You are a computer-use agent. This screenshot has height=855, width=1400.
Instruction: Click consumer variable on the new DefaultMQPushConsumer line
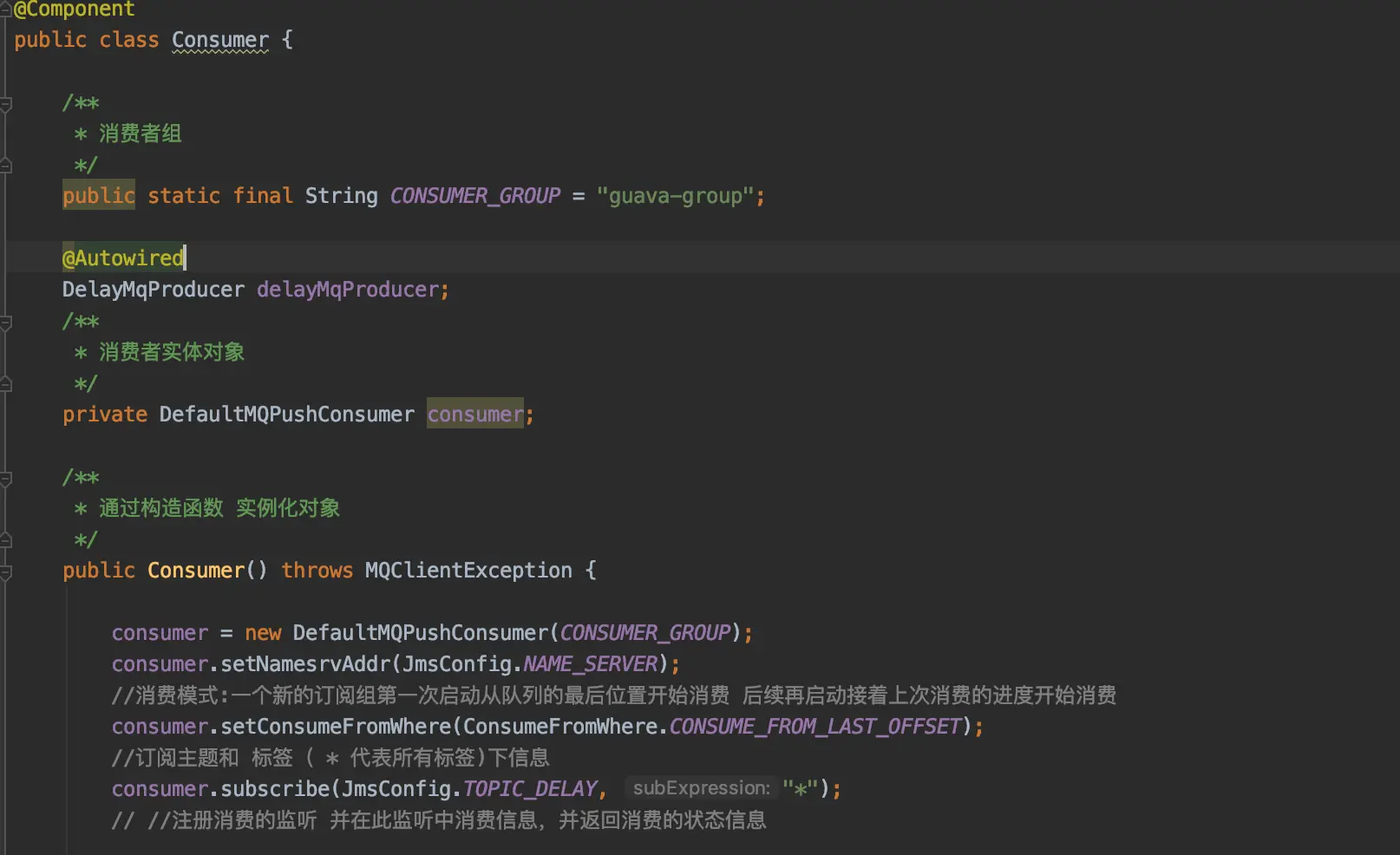click(160, 633)
